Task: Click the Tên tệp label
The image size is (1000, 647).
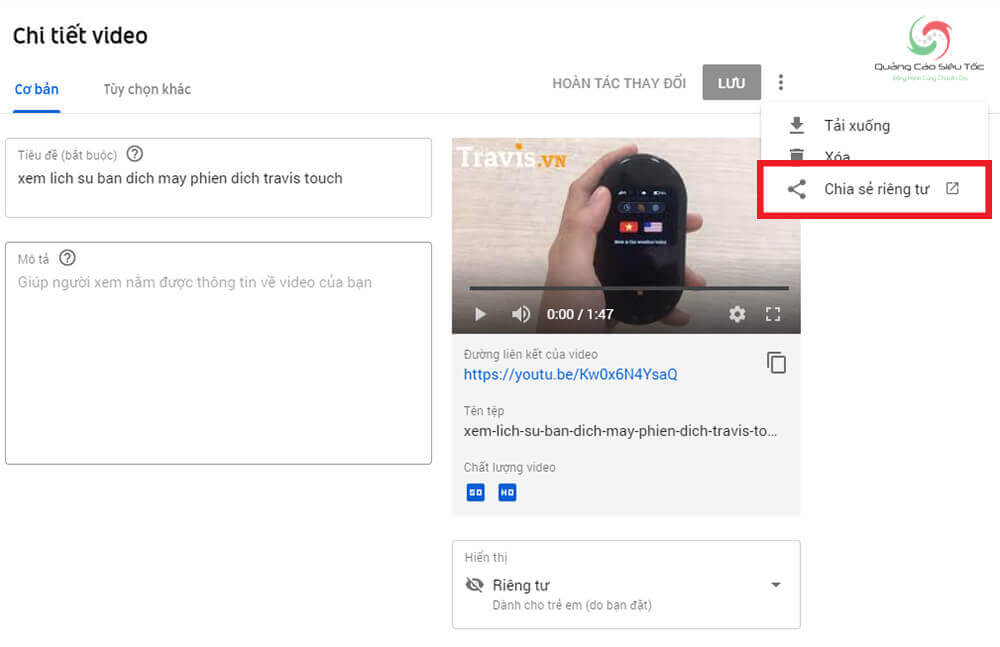Action: (483, 411)
